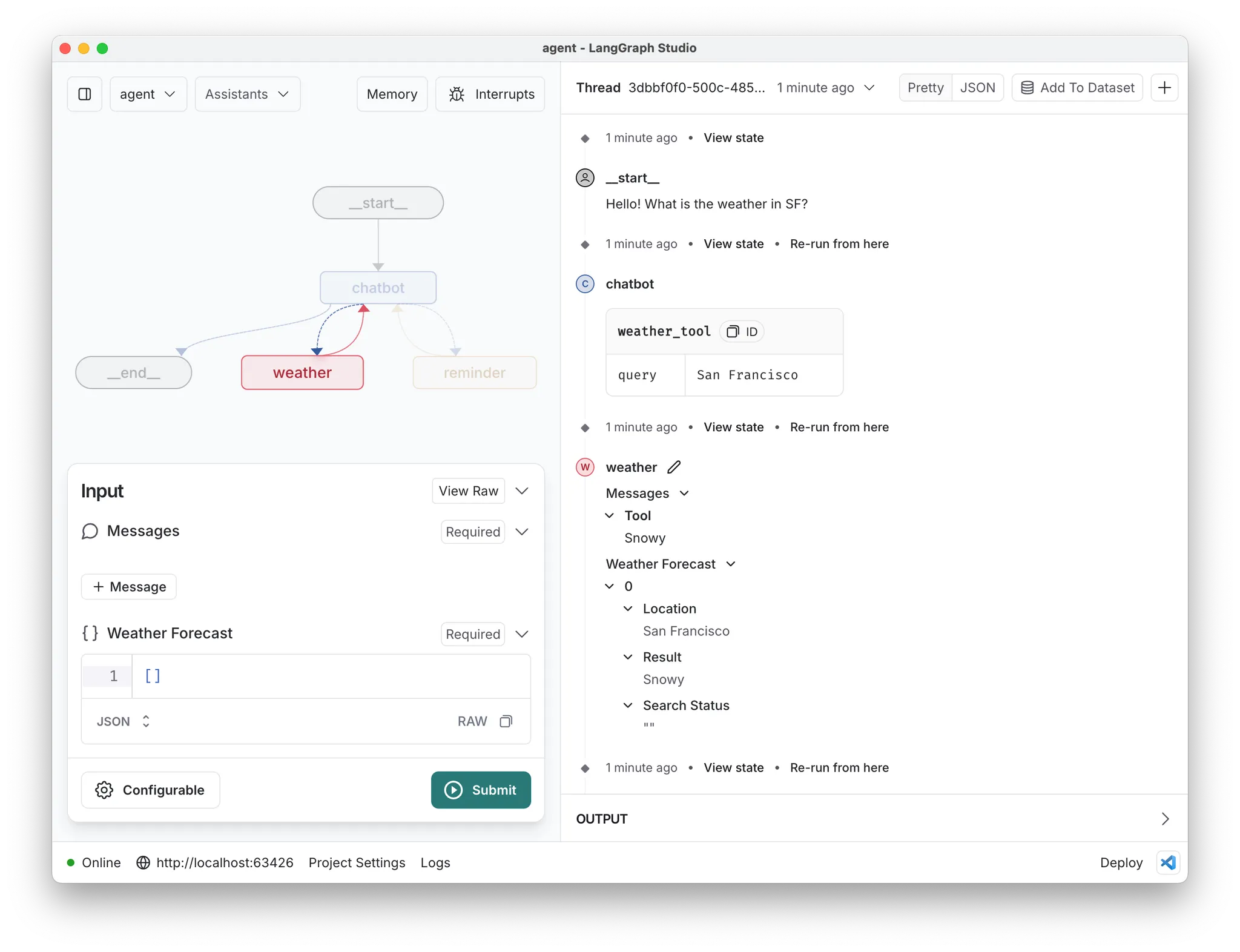Collapse the Weather Forecast input section chevron
This screenshot has height=952, width=1240.
522,634
